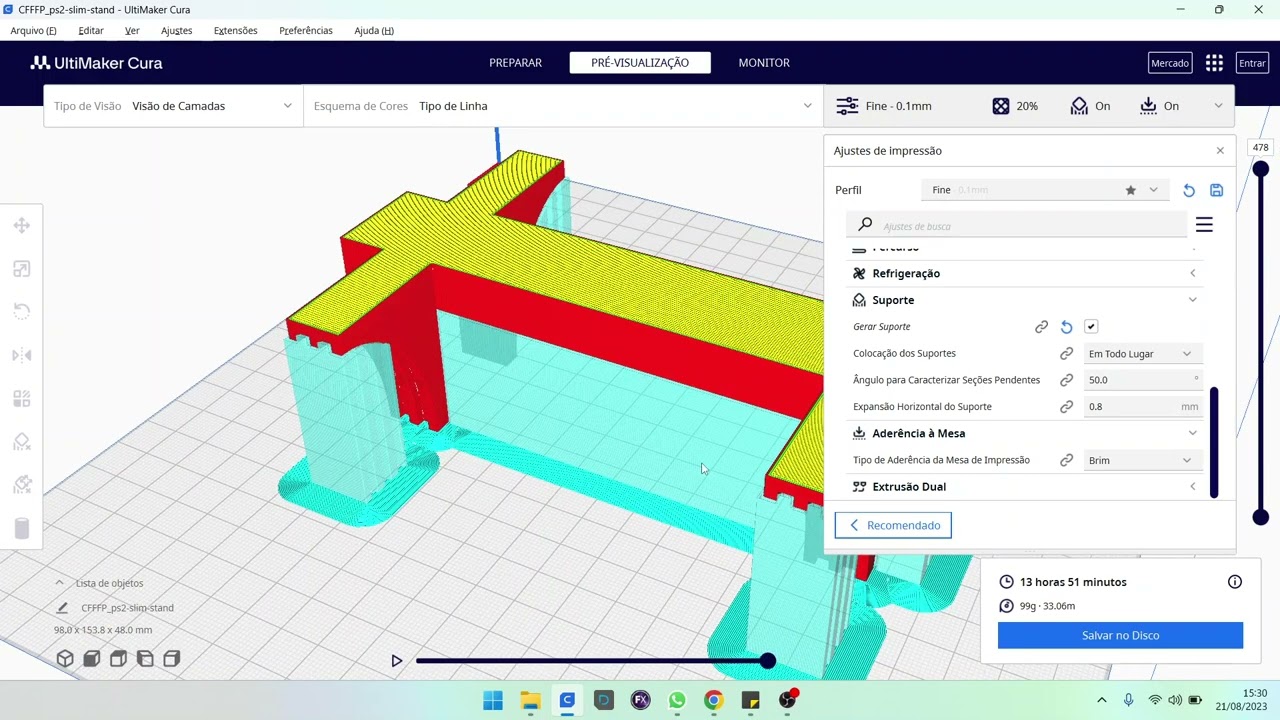Image resolution: width=1280 pixels, height=720 pixels.
Task: Open per-model settings tool
Action: pyautogui.click(x=22, y=399)
